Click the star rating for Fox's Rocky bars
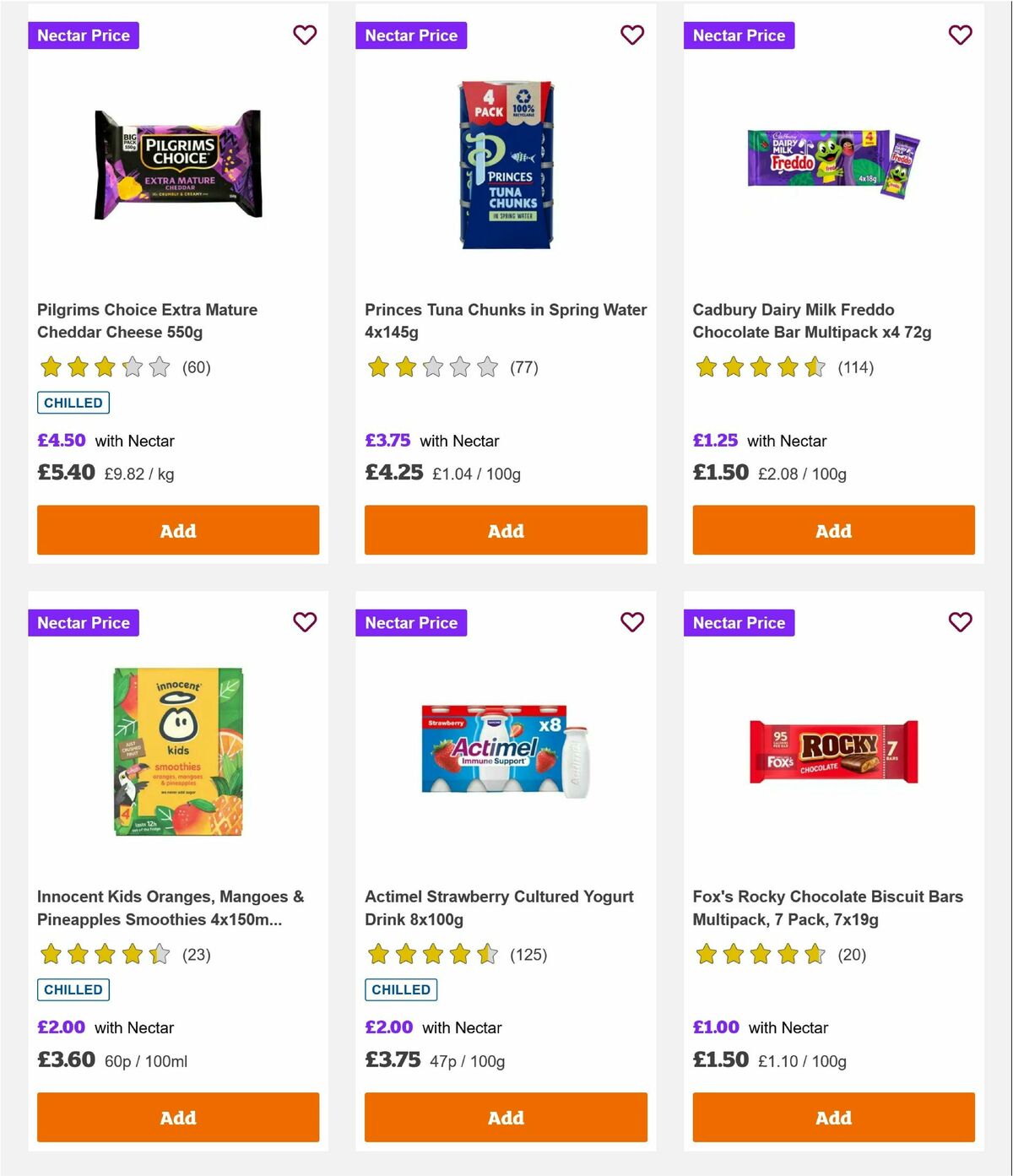Viewport: 1013px width, 1176px height. pos(760,954)
